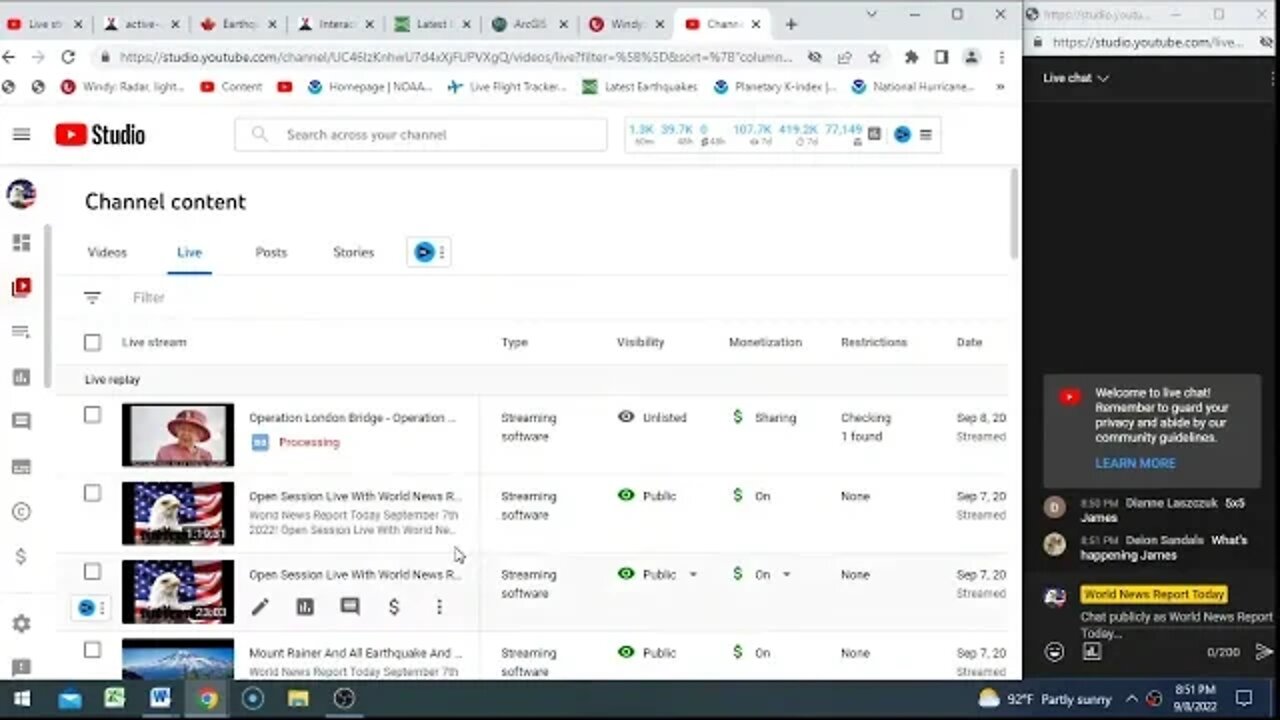The height and width of the screenshot is (720, 1280).
Task: Open the Latest Earthquakes bookmark
Action: click(x=640, y=87)
